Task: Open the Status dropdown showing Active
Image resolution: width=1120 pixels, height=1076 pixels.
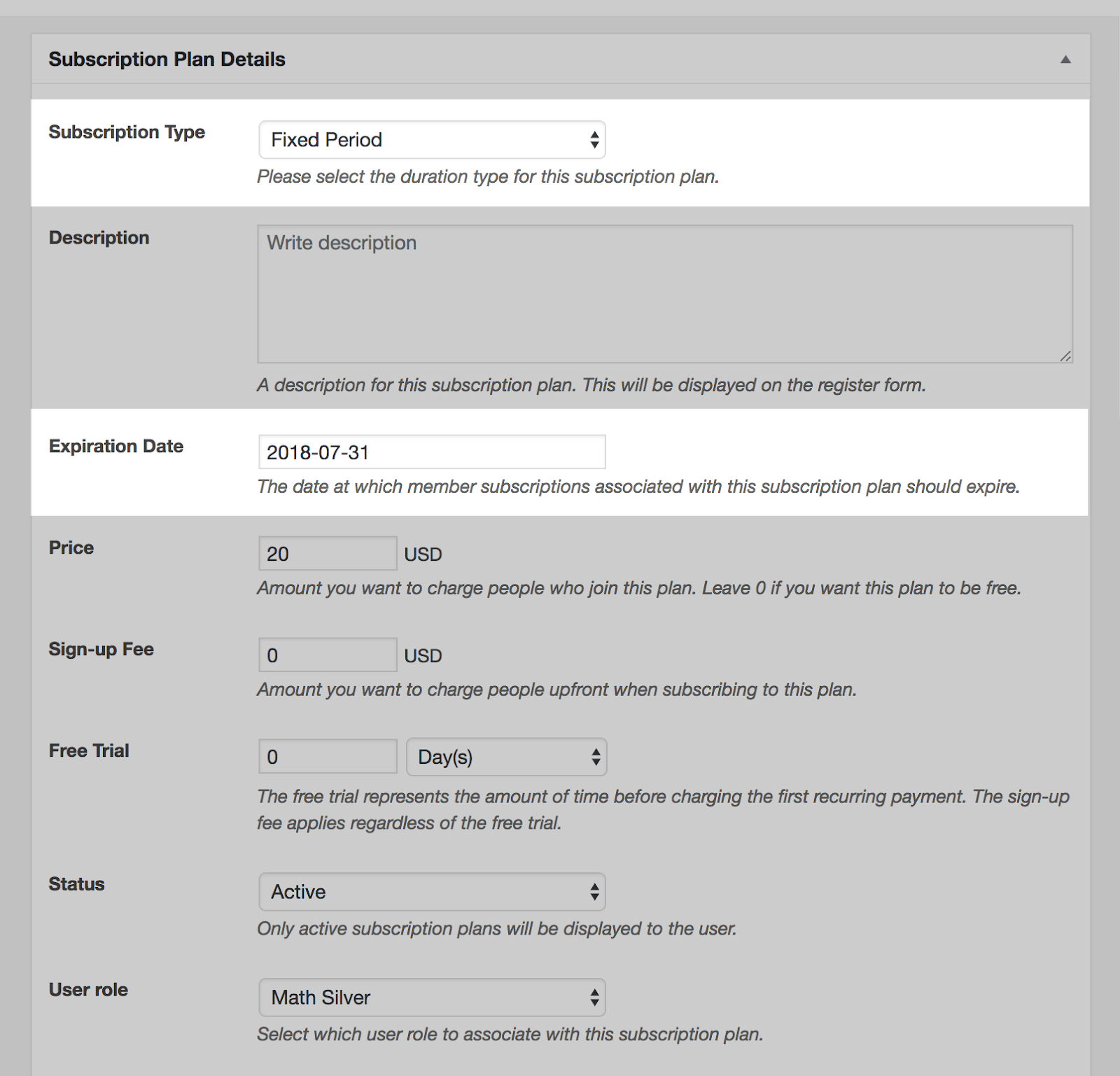Action: (432, 892)
